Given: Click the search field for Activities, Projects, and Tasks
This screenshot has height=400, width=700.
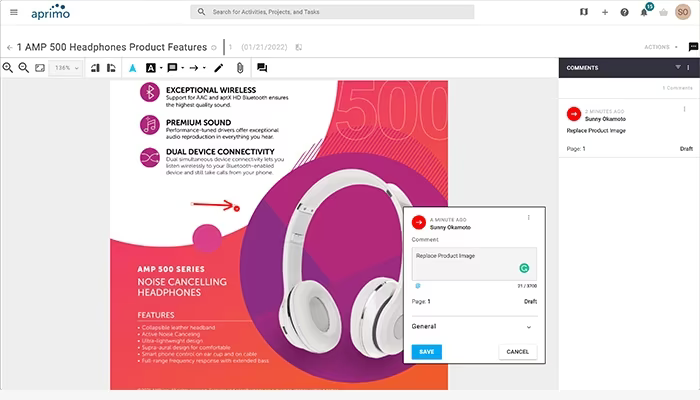Looking at the screenshot, I should click(332, 12).
